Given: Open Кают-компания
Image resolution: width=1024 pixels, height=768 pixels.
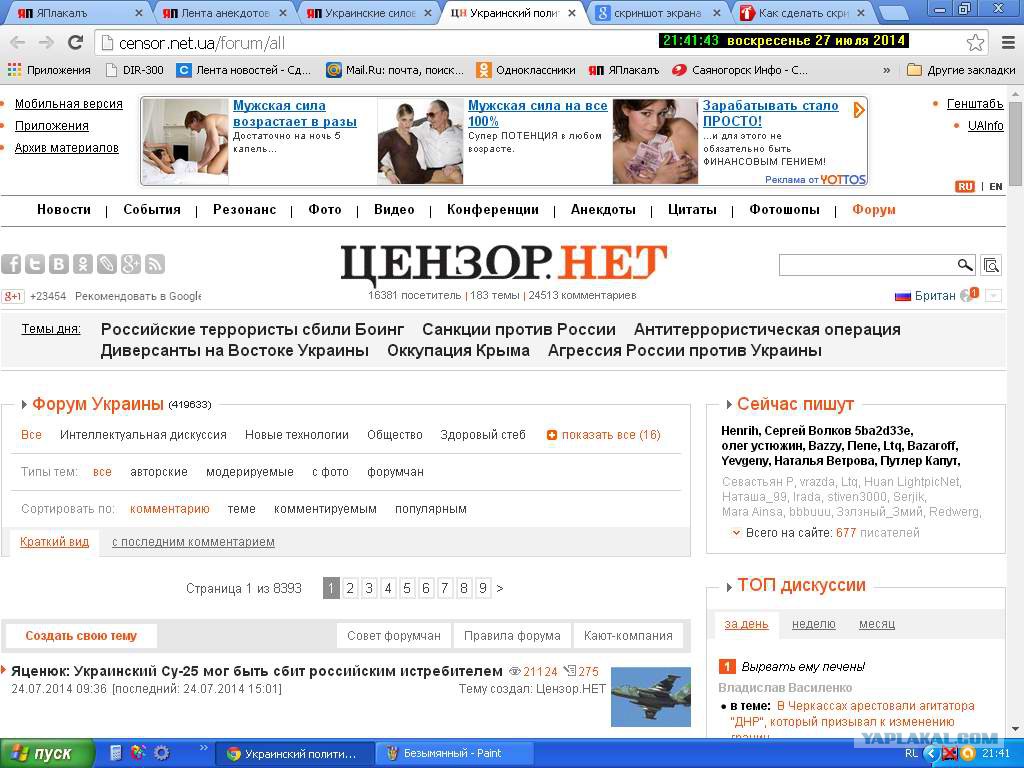Looking at the screenshot, I should coord(628,635).
